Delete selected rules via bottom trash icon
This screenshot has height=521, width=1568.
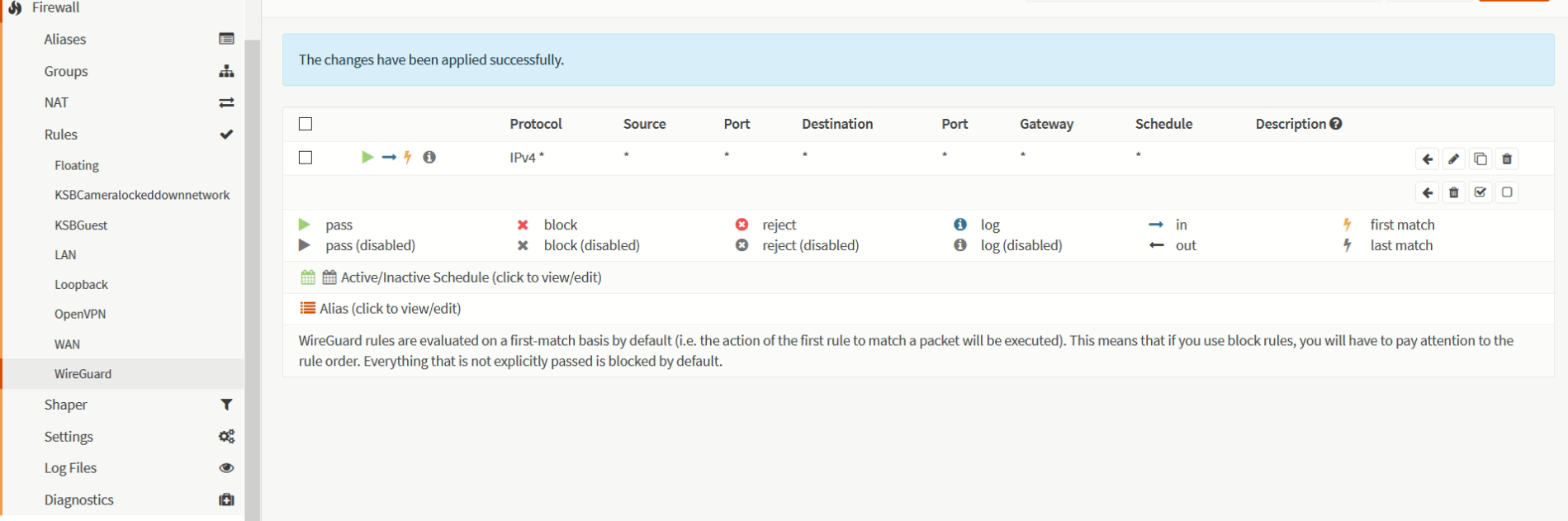click(1454, 192)
